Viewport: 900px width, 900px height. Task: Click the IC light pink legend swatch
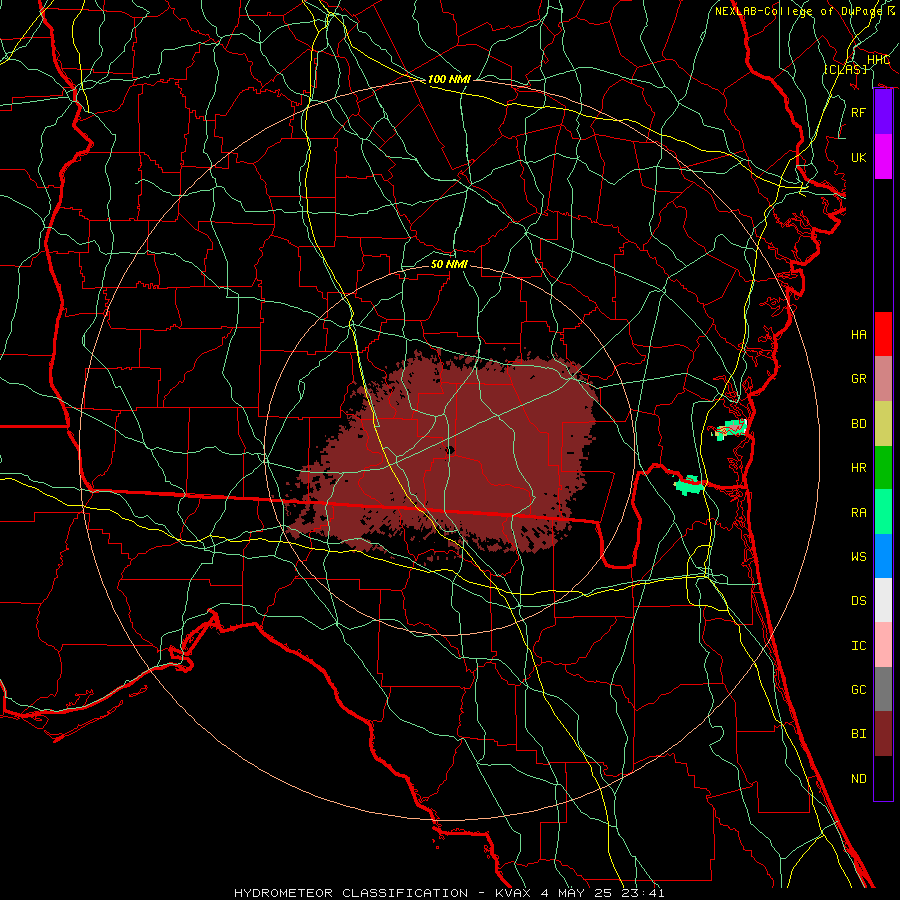pyautogui.click(x=883, y=645)
